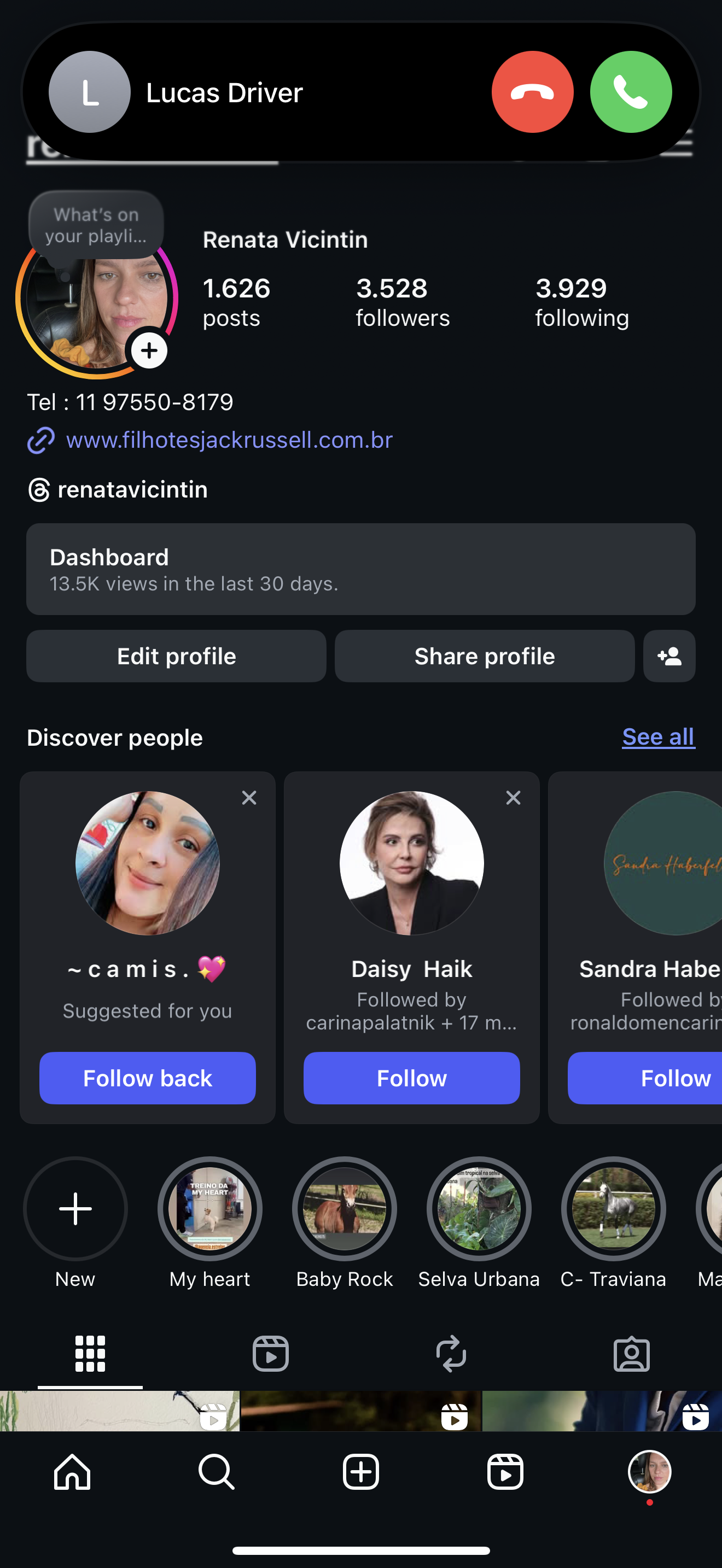Switch to the tagged photos tab
This screenshot has width=722, height=1568.
point(631,1354)
